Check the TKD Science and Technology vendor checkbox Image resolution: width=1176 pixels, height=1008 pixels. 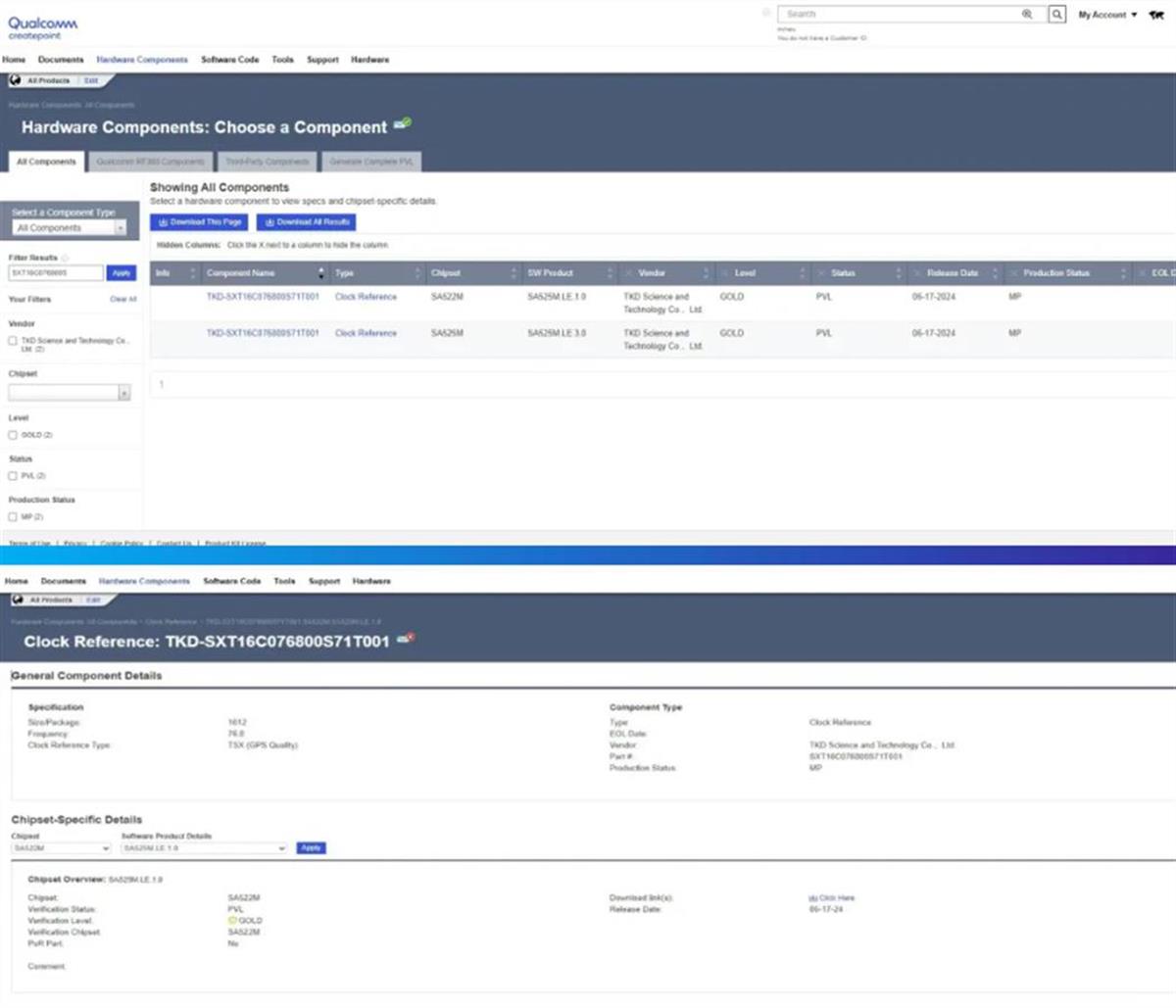(x=13, y=341)
